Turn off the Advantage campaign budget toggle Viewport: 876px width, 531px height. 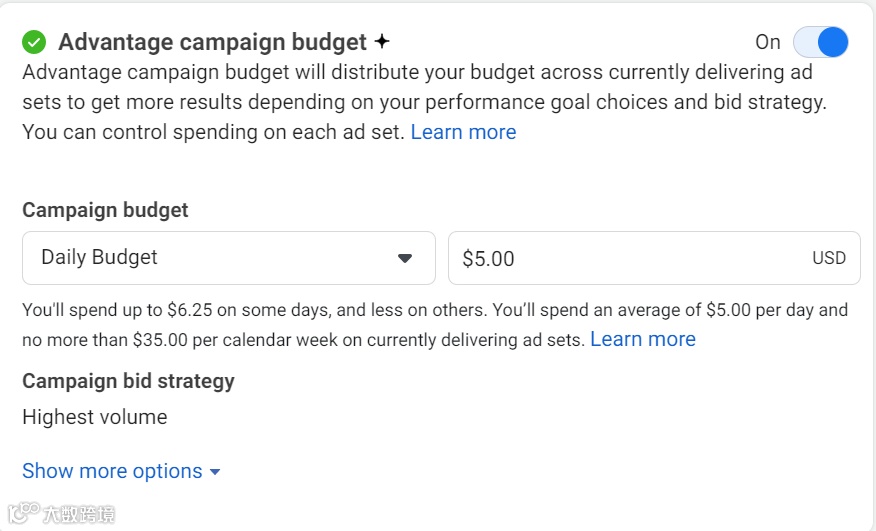[820, 42]
